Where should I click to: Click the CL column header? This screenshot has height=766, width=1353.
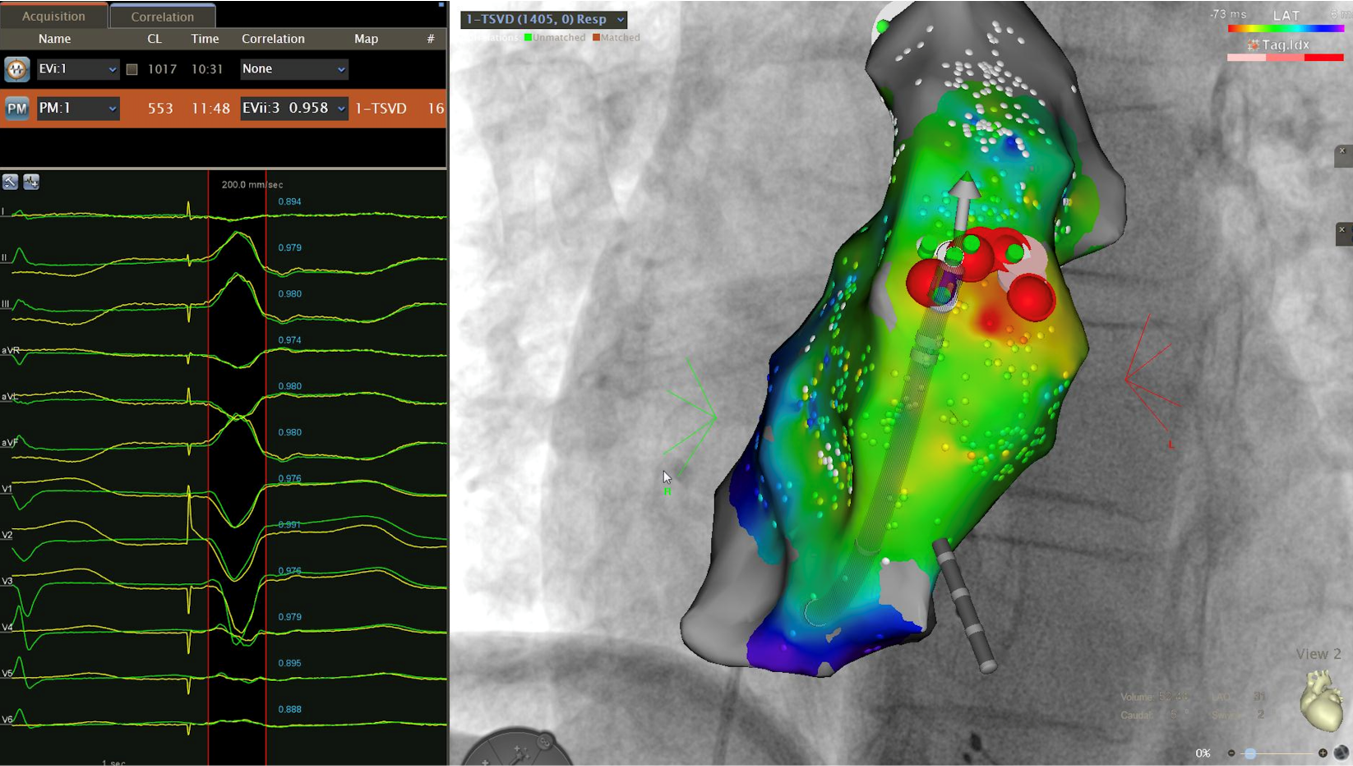click(x=154, y=39)
